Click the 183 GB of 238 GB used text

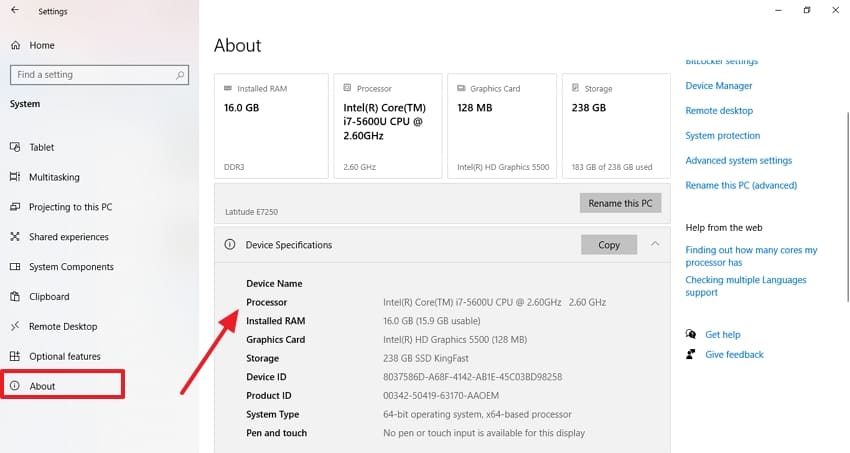click(611, 167)
